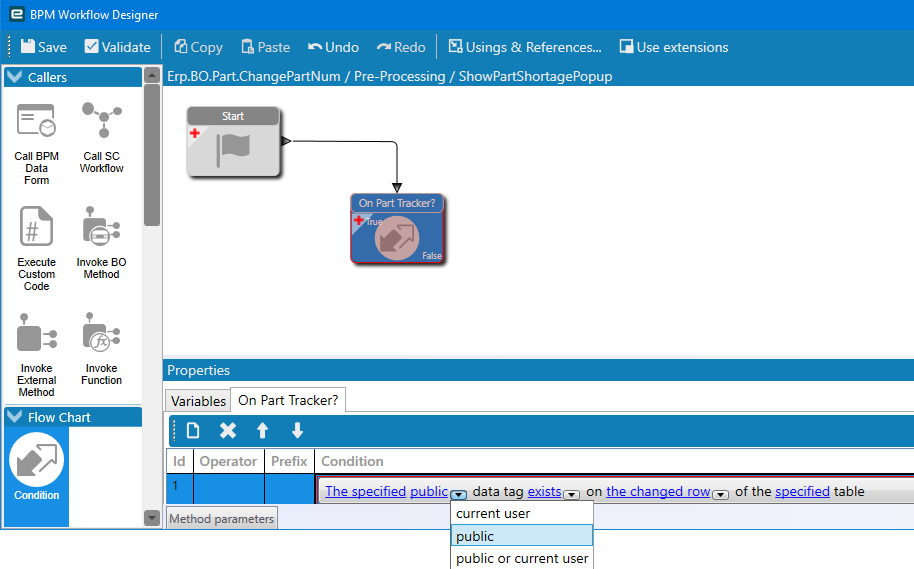Viewport: 914px width, 569px height.
Task: Click the Method parameters tab
Action: tap(222, 519)
